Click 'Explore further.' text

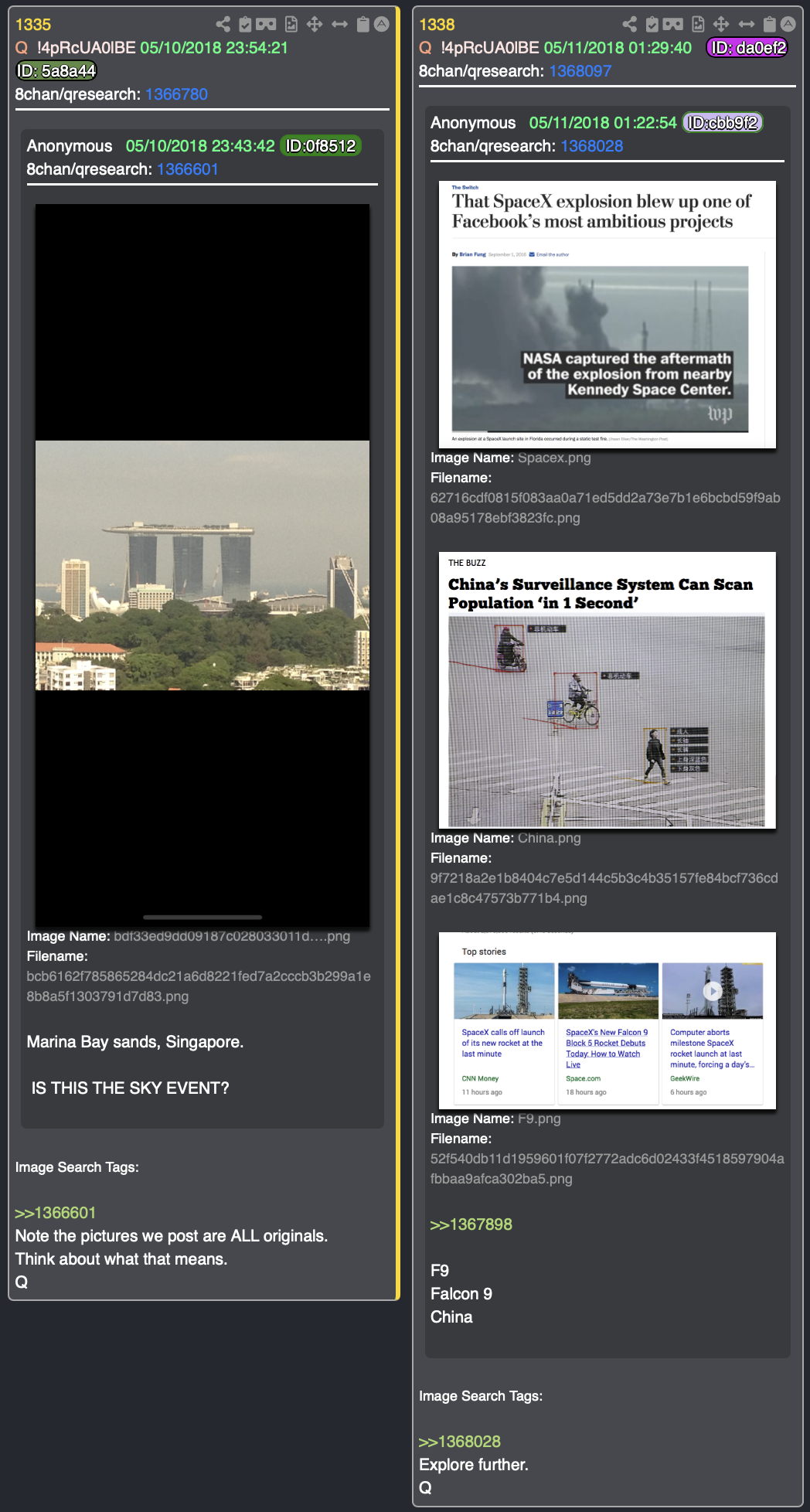(x=474, y=1465)
